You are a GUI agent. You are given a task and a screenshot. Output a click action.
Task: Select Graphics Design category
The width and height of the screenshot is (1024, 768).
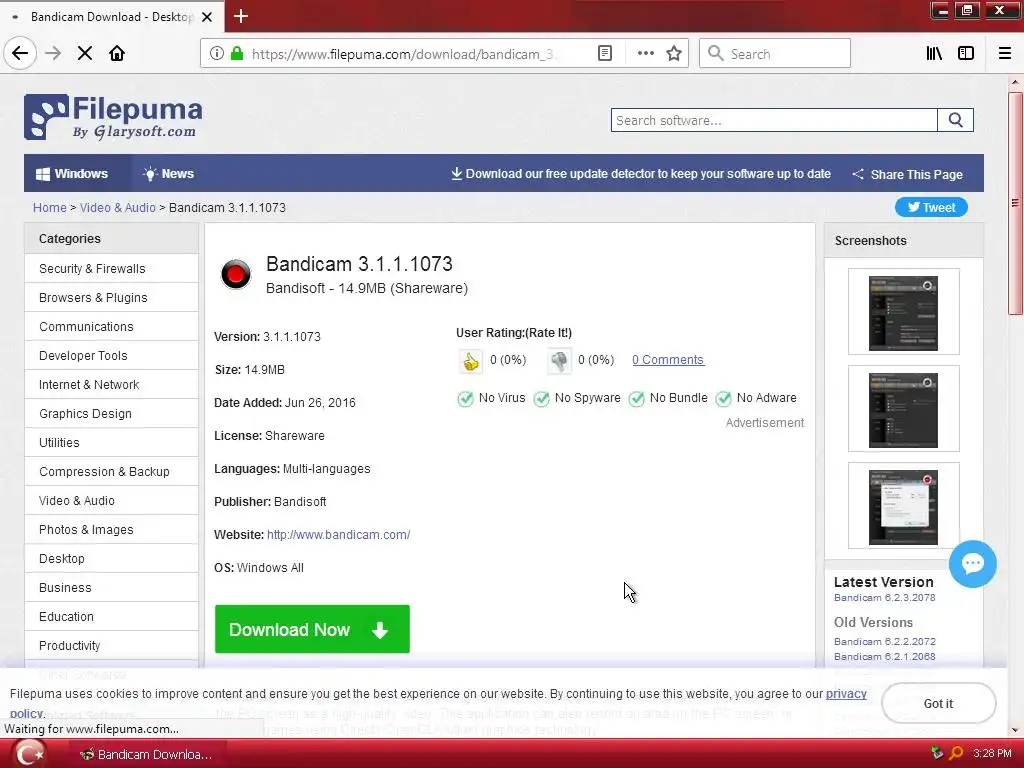pos(112,413)
